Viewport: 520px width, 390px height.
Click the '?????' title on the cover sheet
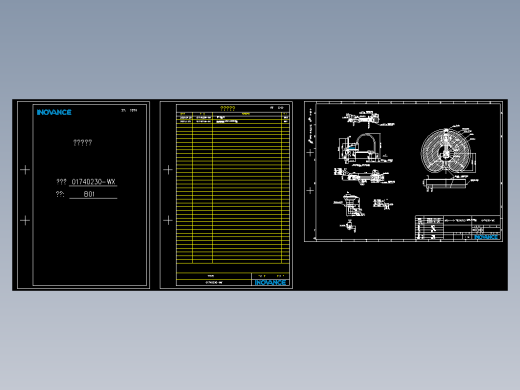(83, 143)
